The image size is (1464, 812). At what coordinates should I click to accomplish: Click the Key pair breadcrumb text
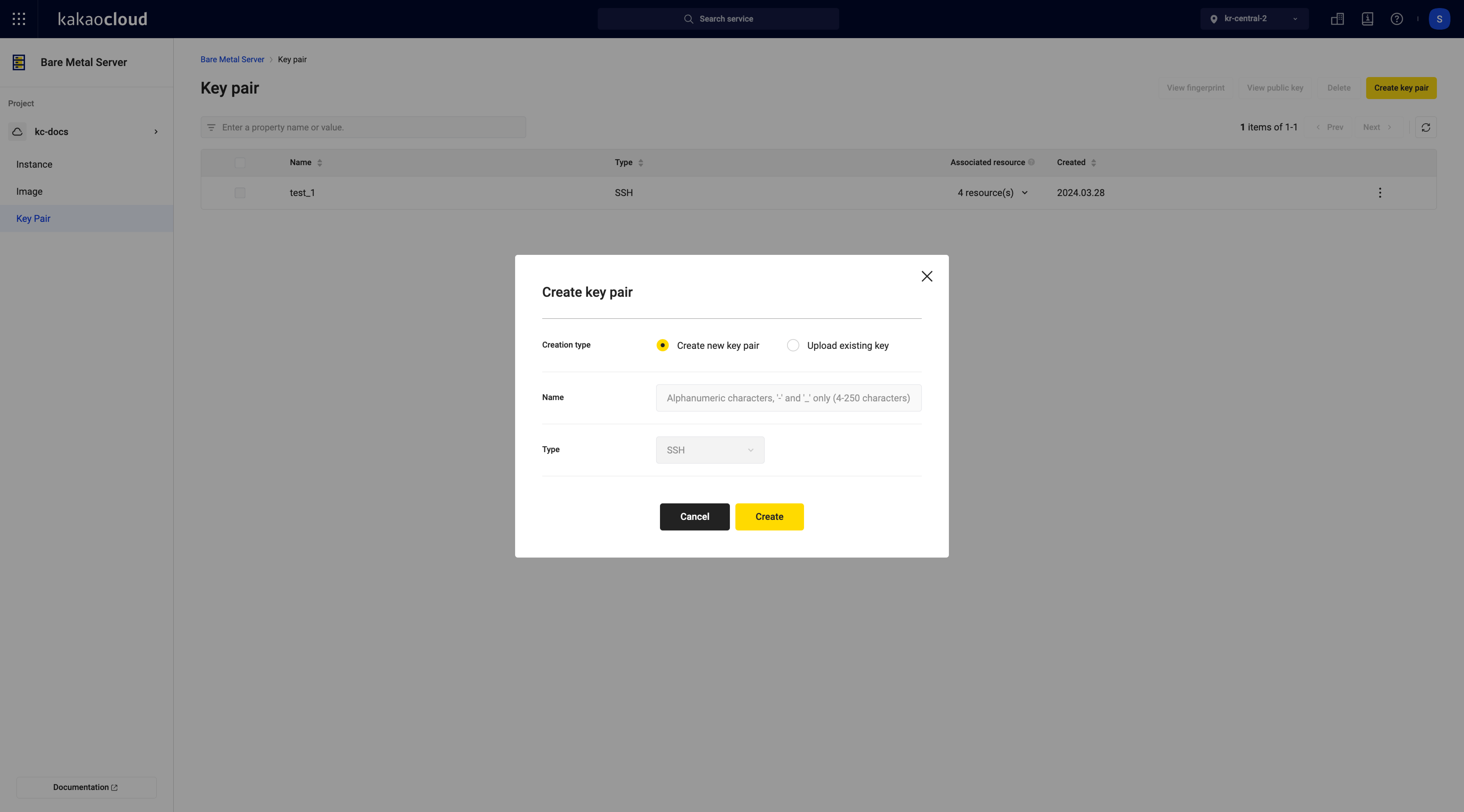click(292, 60)
